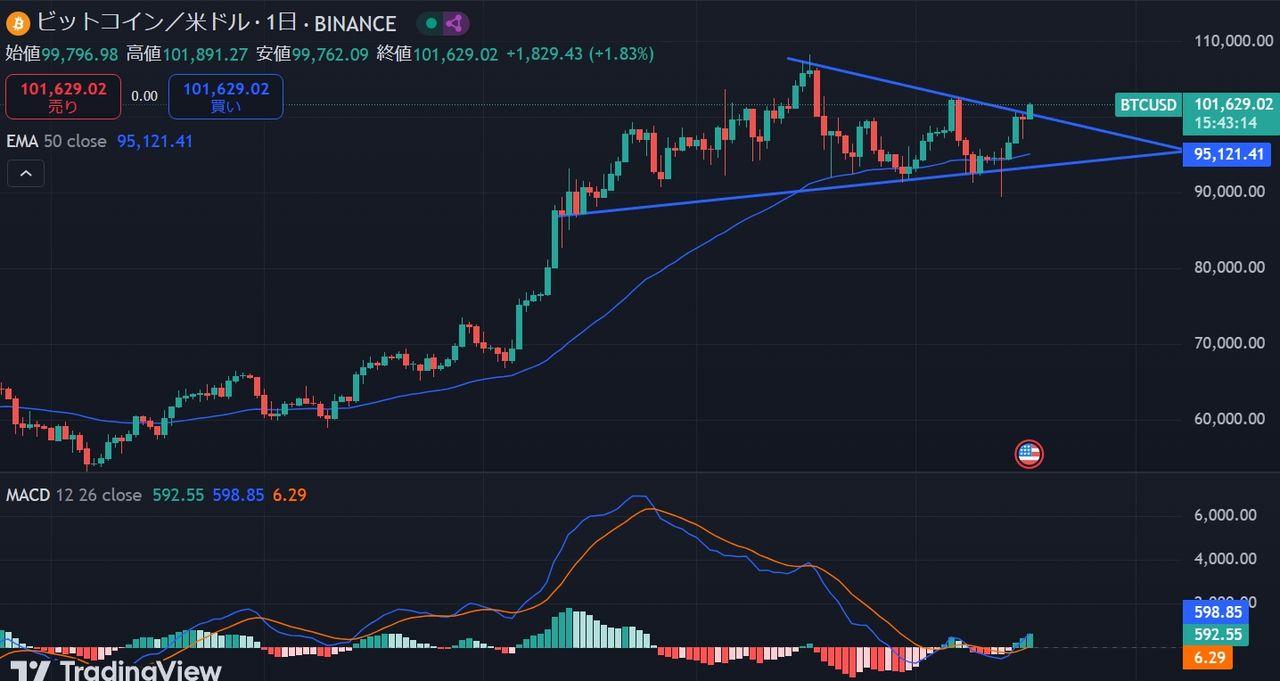The width and height of the screenshot is (1280, 681).
Task: Click the blue 95,121.41 EMA price label
Action: [x=1225, y=154]
